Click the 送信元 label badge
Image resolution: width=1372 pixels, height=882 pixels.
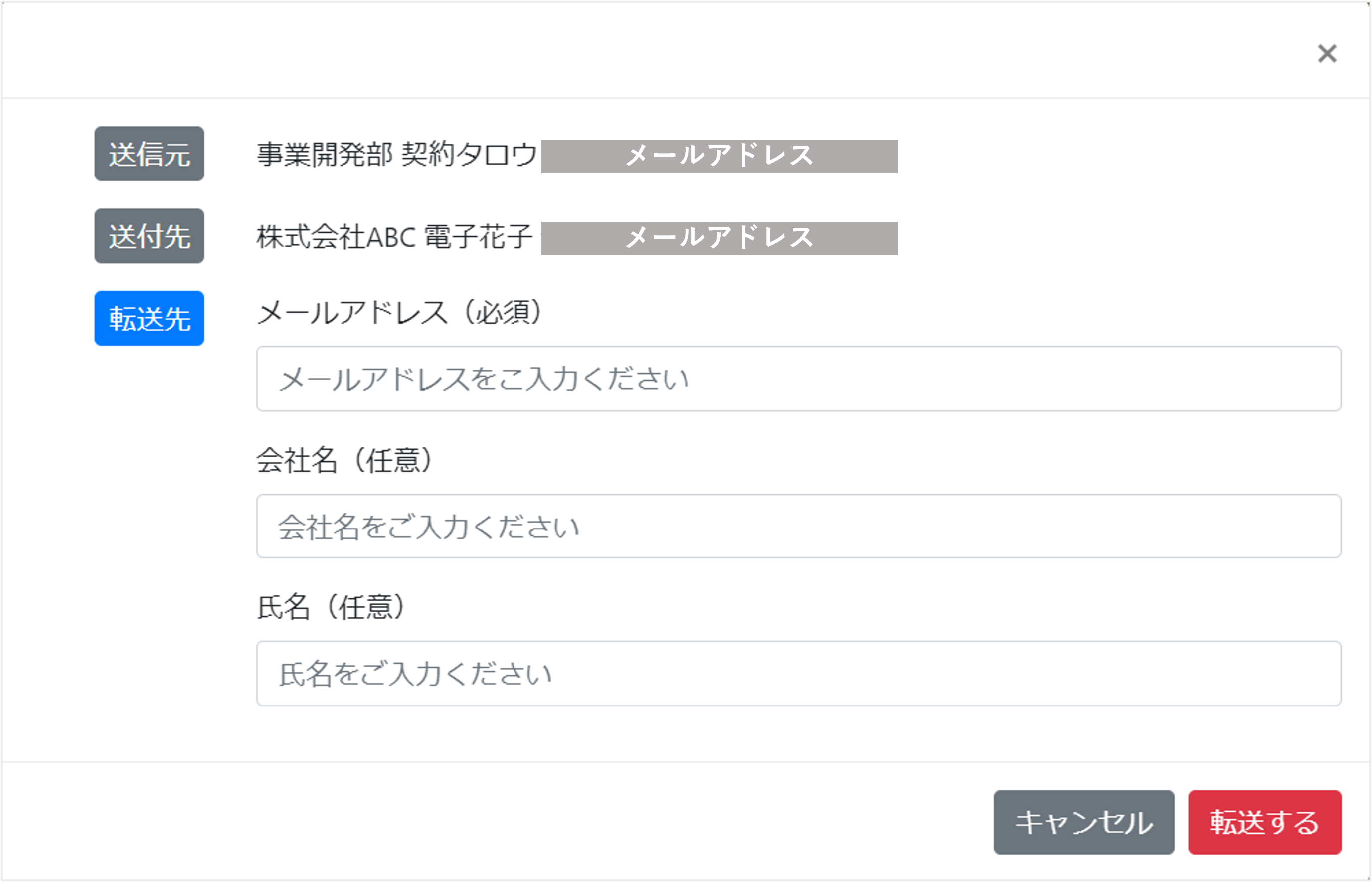[149, 154]
